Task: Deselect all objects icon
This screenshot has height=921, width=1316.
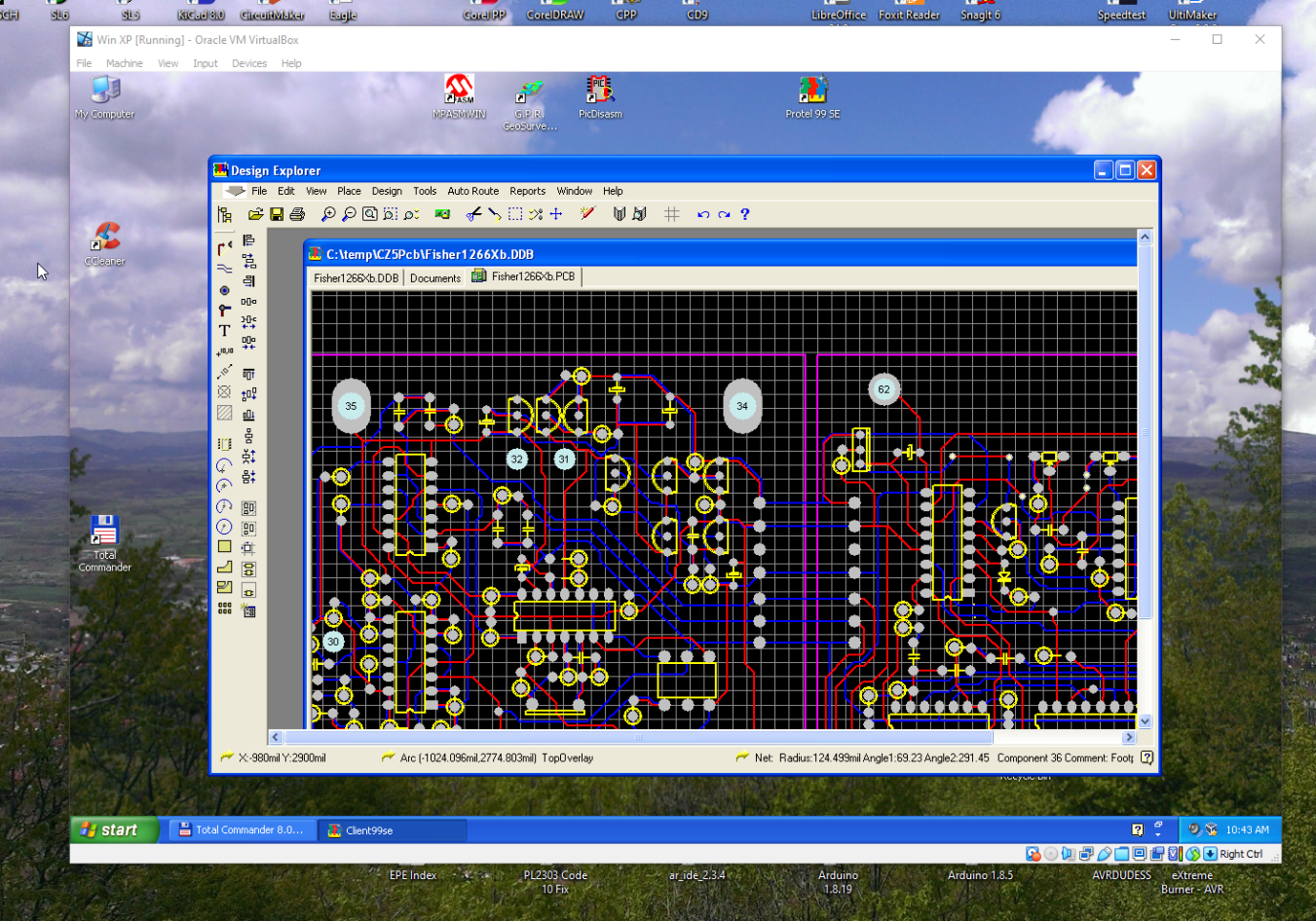Action: 536,214
